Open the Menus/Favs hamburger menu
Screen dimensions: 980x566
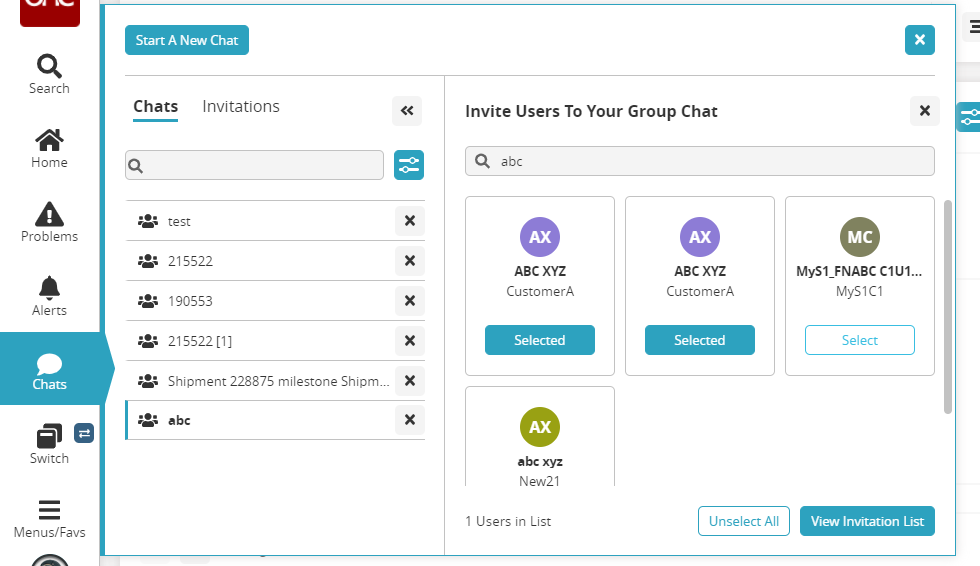click(x=49, y=518)
